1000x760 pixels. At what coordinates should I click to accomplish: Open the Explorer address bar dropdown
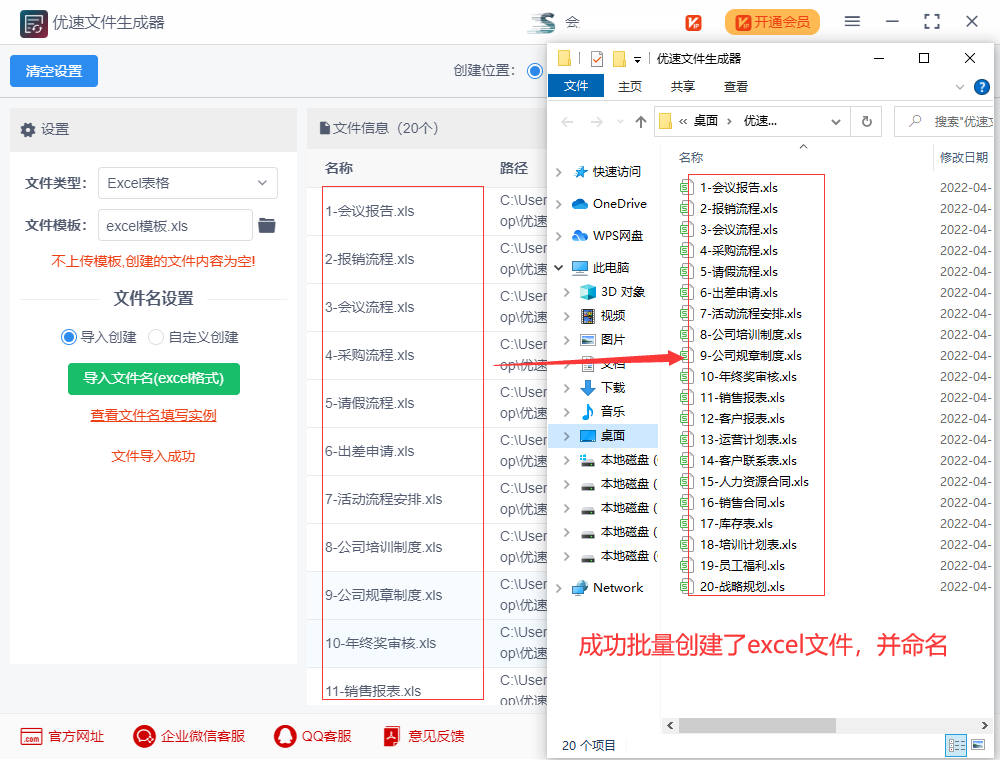[x=835, y=120]
